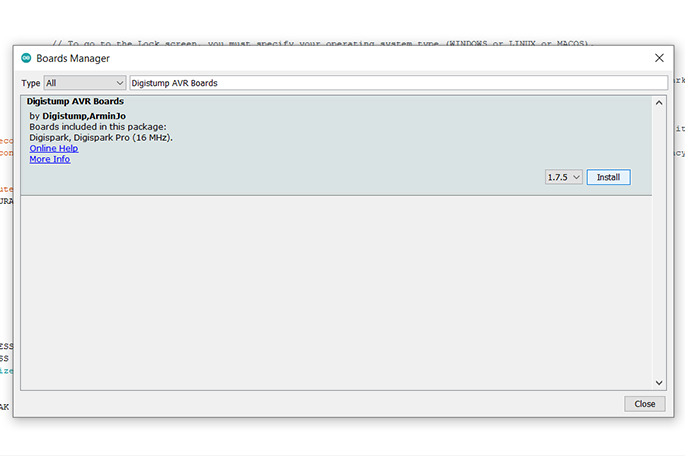The height and width of the screenshot is (456, 685).
Task: Click the 'Digispark, Digispark Pro (16 MHz).' text
Action: point(101,138)
